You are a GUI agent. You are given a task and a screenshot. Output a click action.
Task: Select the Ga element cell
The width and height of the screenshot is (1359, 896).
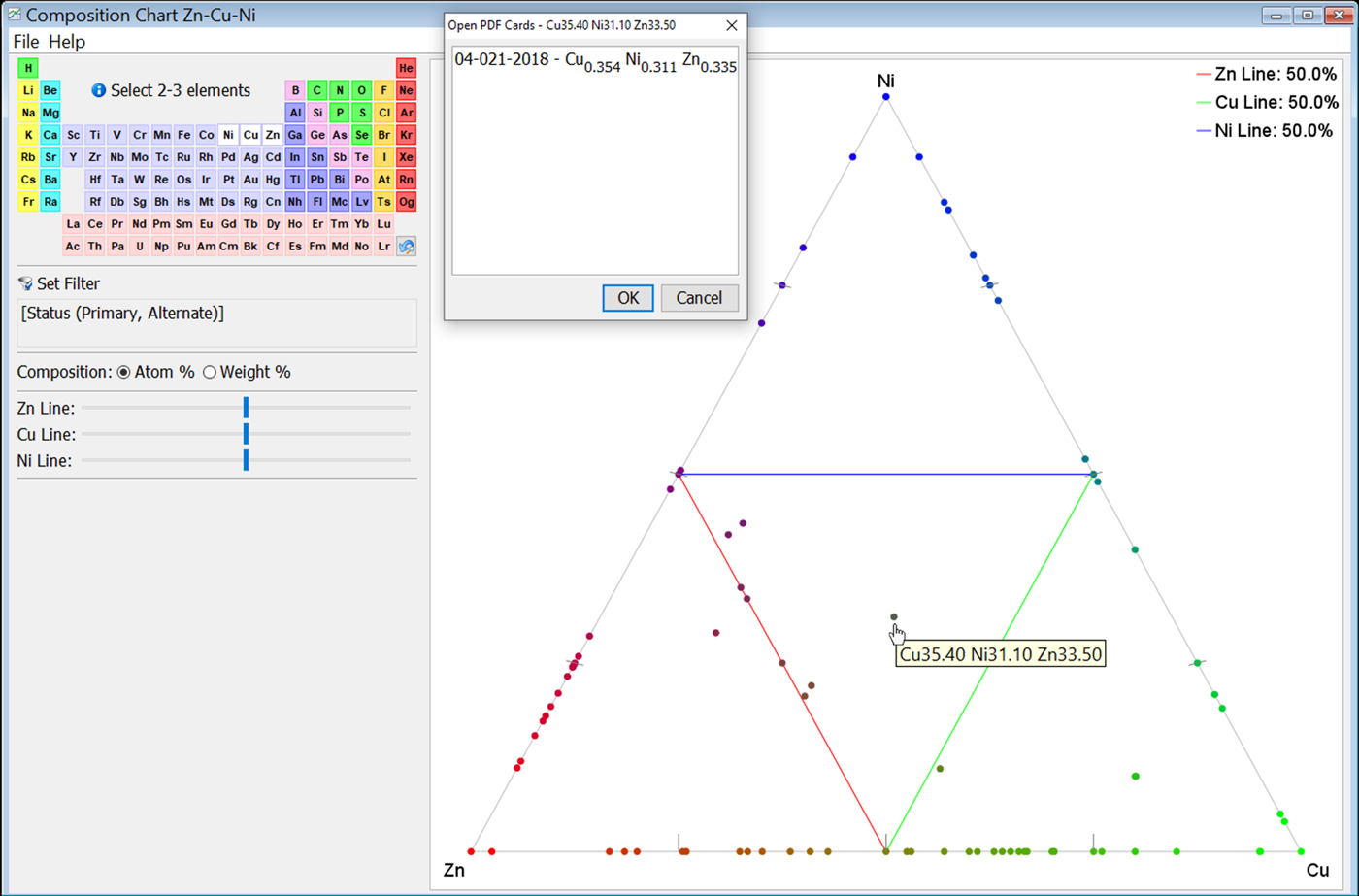[x=295, y=135]
